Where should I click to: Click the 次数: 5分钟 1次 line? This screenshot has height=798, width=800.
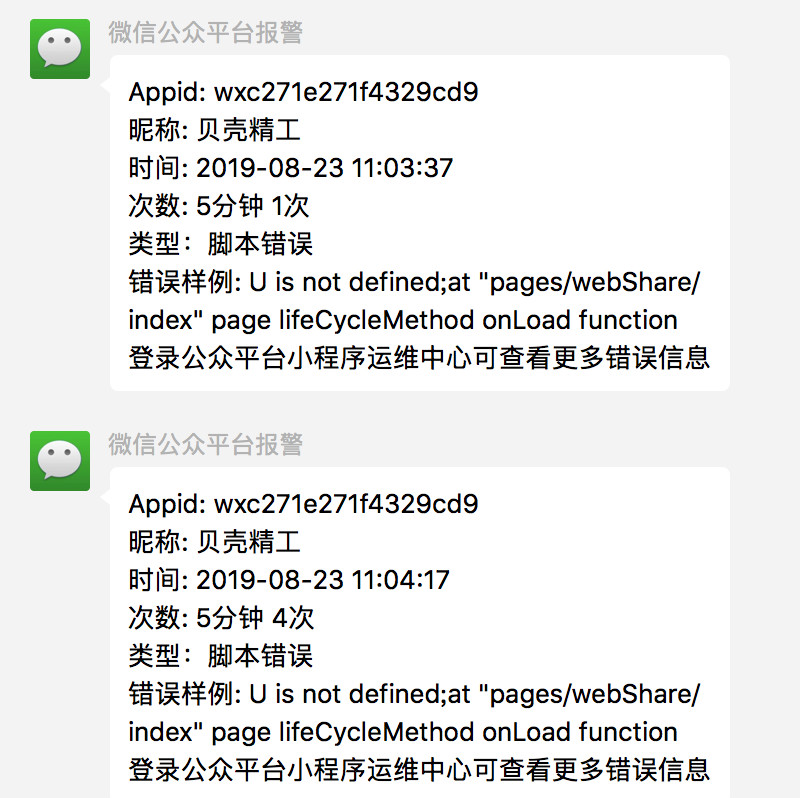(219, 206)
